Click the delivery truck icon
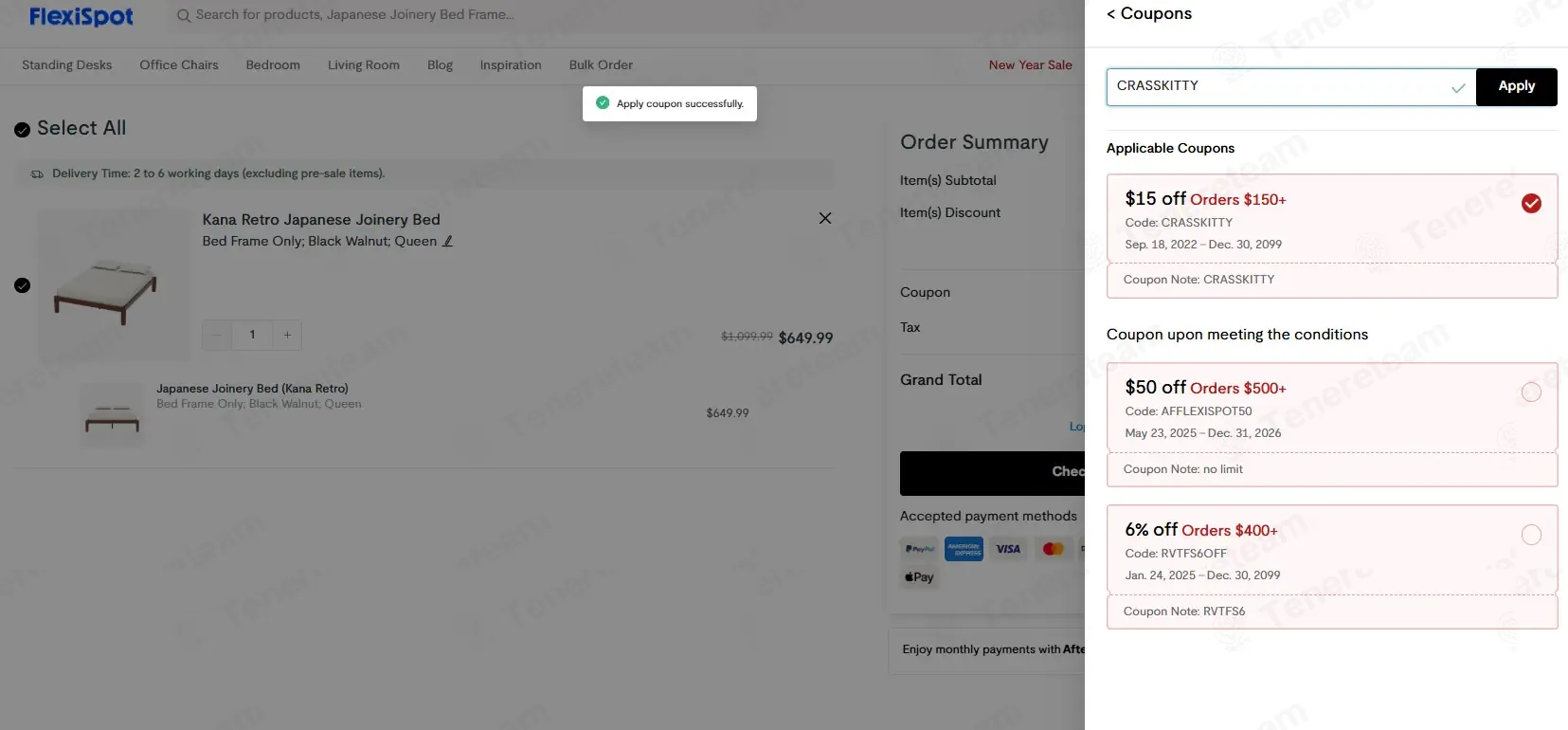Image resolution: width=1568 pixels, height=730 pixels. pos(37,174)
